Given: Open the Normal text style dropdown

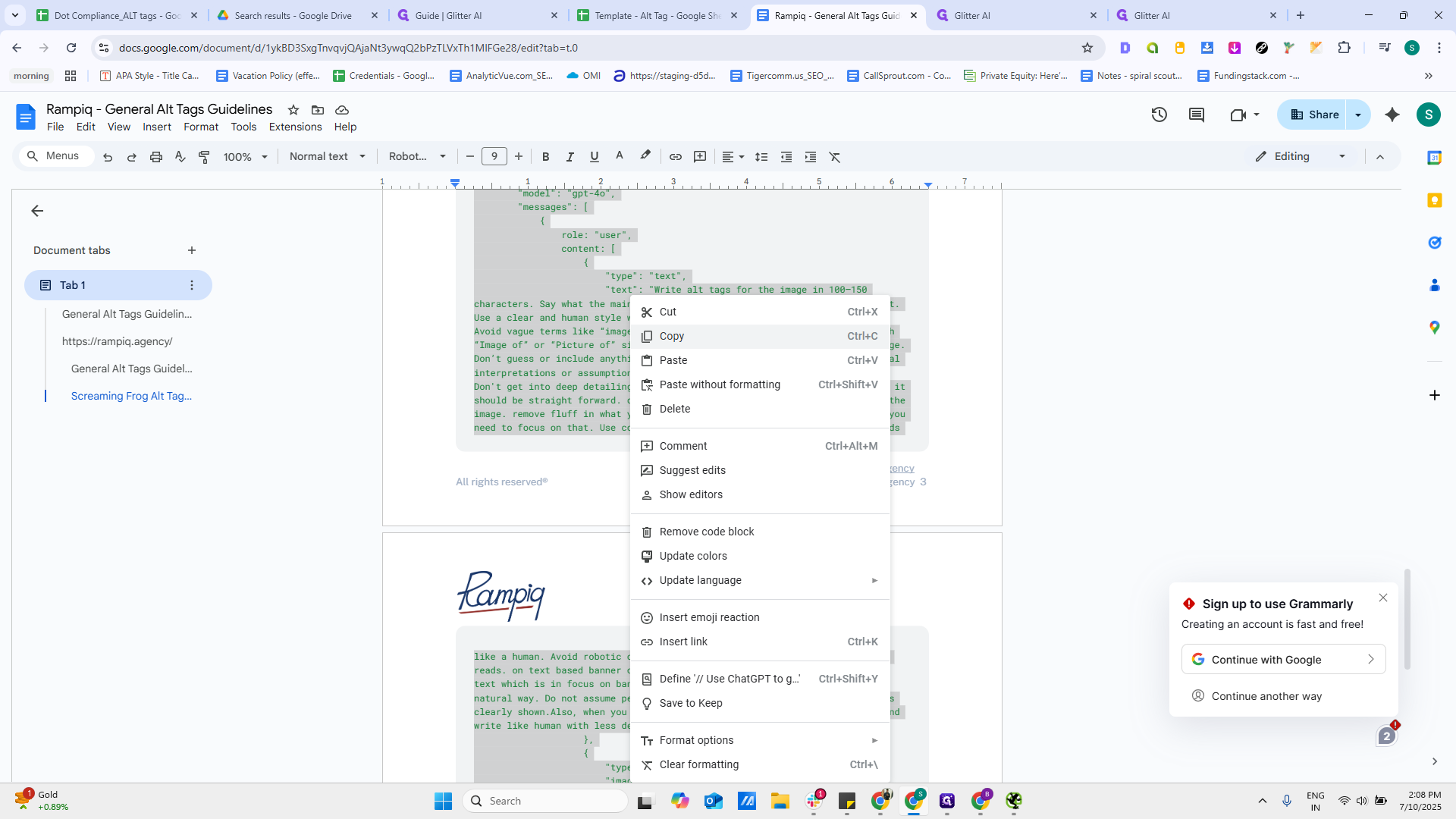Looking at the screenshot, I should [x=328, y=157].
